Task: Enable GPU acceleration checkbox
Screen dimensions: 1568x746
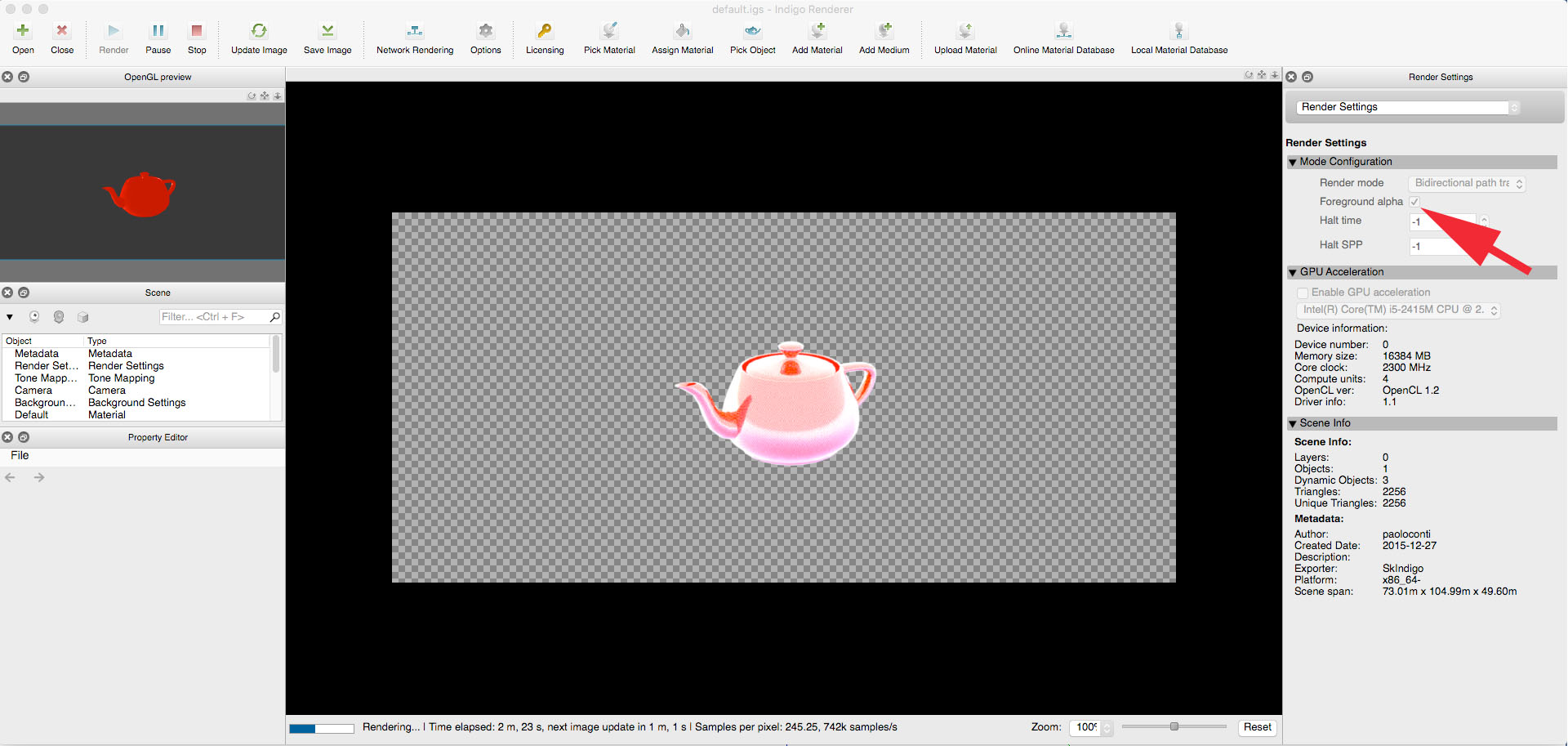Action: (x=1303, y=293)
